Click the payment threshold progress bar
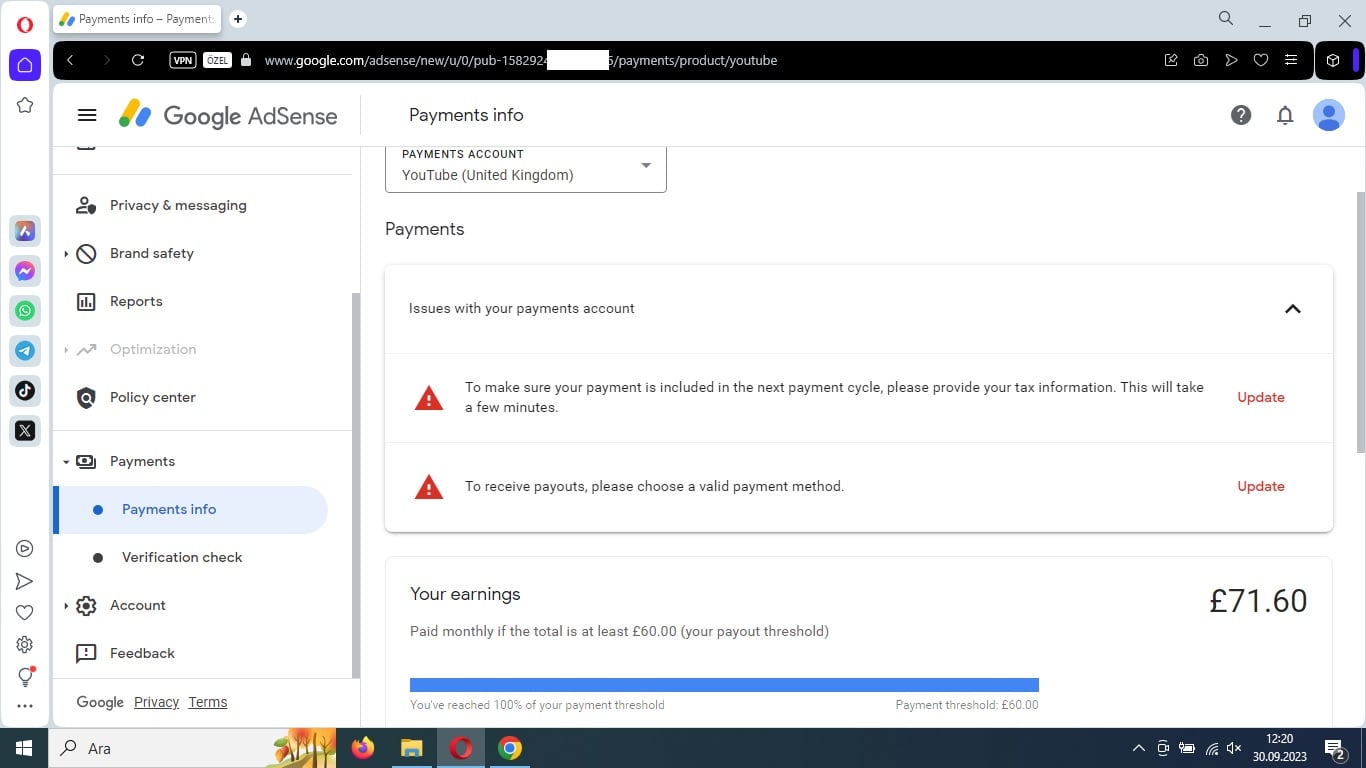The image size is (1366, 768). coord(724,685)
